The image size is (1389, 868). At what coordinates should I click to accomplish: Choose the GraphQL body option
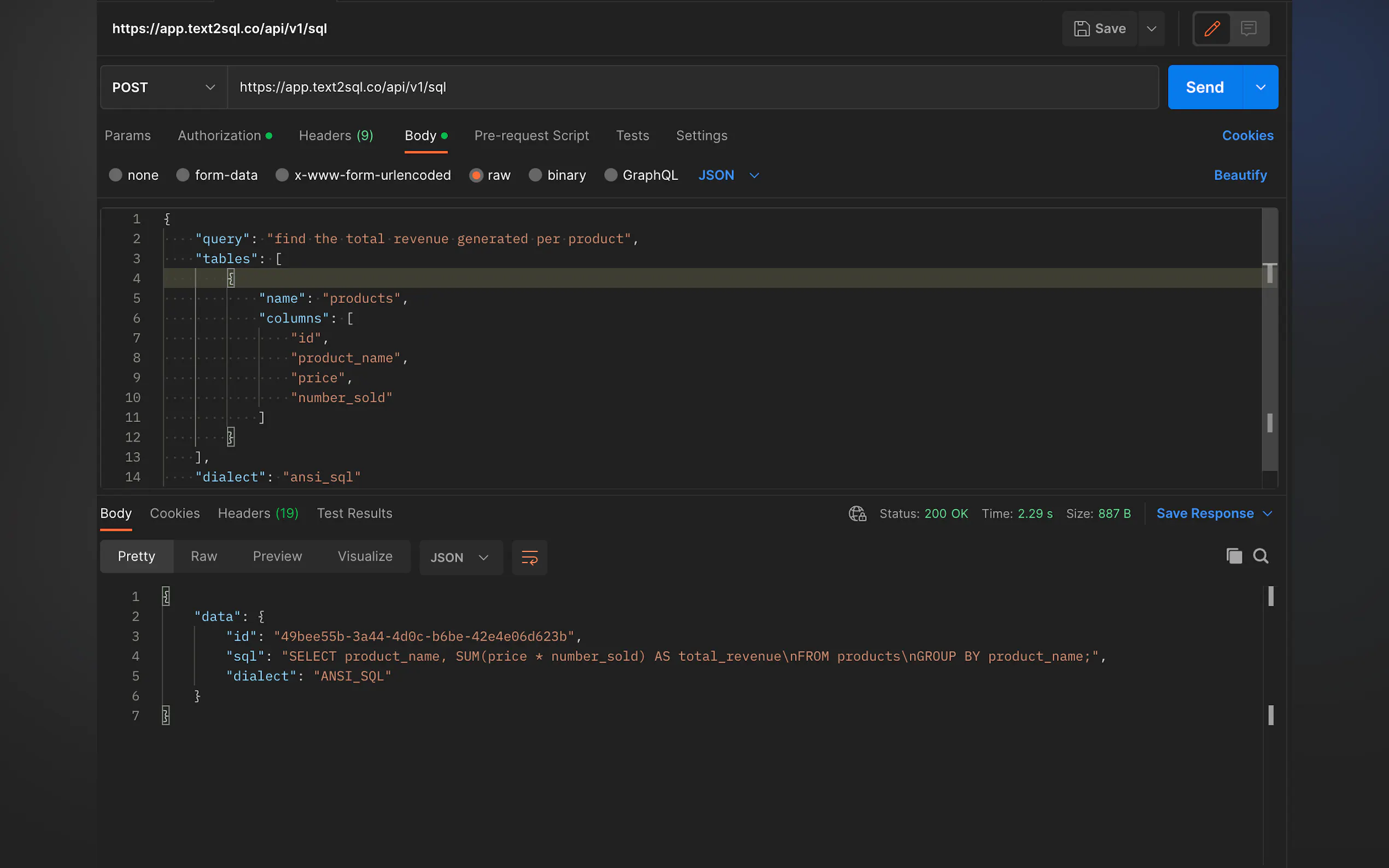tap(610, 175)
